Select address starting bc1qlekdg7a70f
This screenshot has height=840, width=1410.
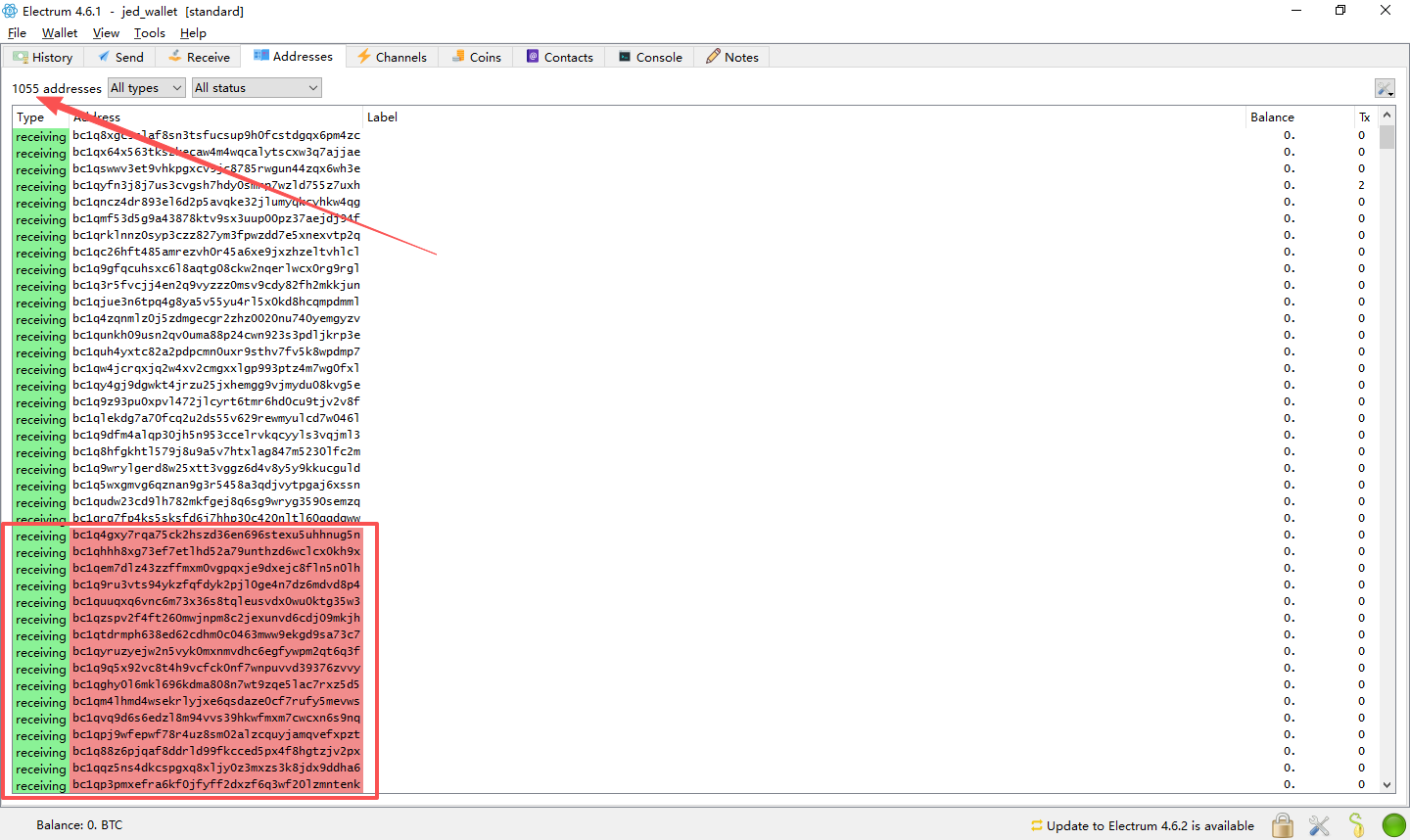pos(216,418)
